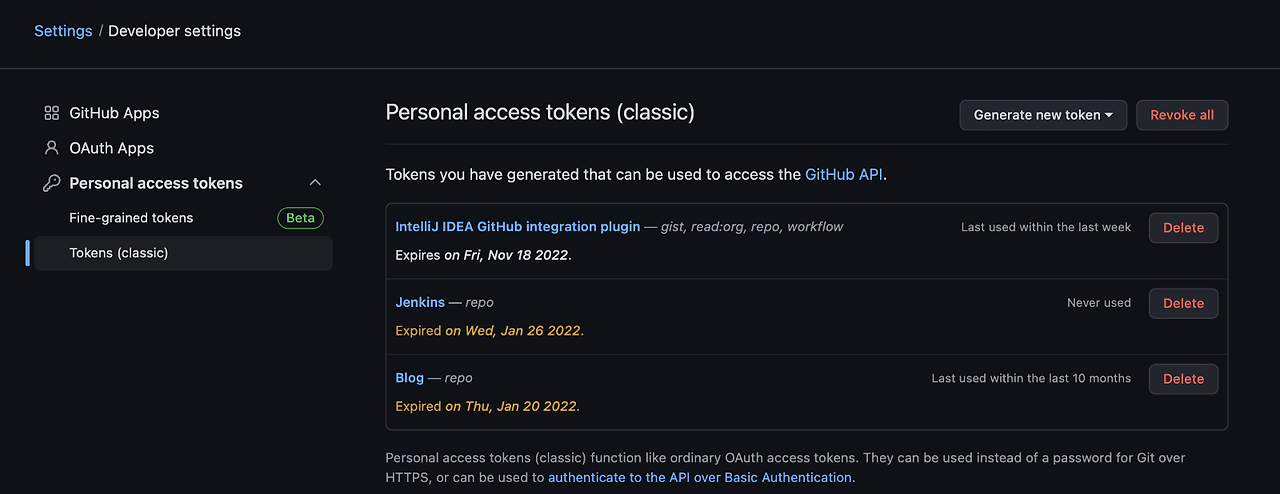This screenshot has height=494, width=1280.
Task: Click the OAuth Apps person icon
Action: [52, 148]
